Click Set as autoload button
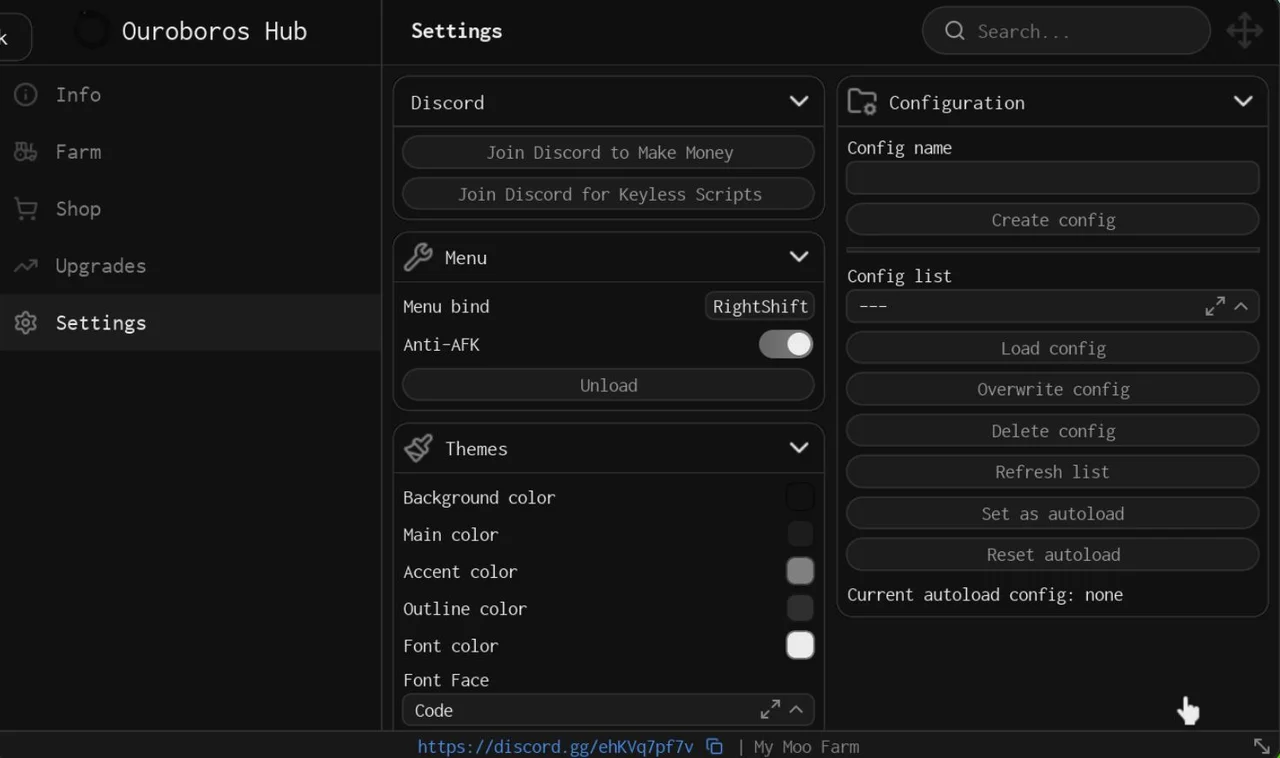This screenshot has width=1280, height=758. tap(1053, 513)
